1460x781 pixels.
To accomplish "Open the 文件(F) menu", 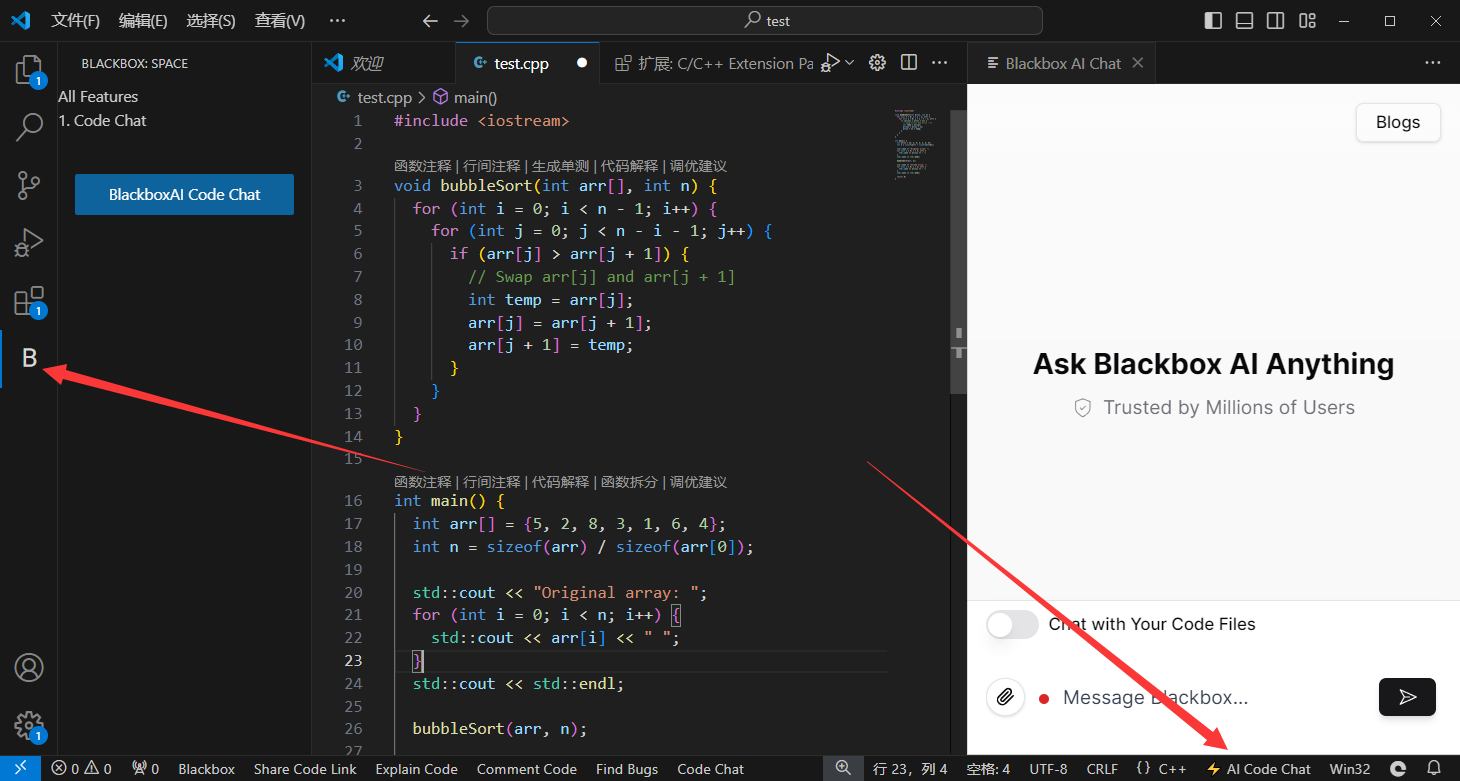I will [x=75, y=21].
